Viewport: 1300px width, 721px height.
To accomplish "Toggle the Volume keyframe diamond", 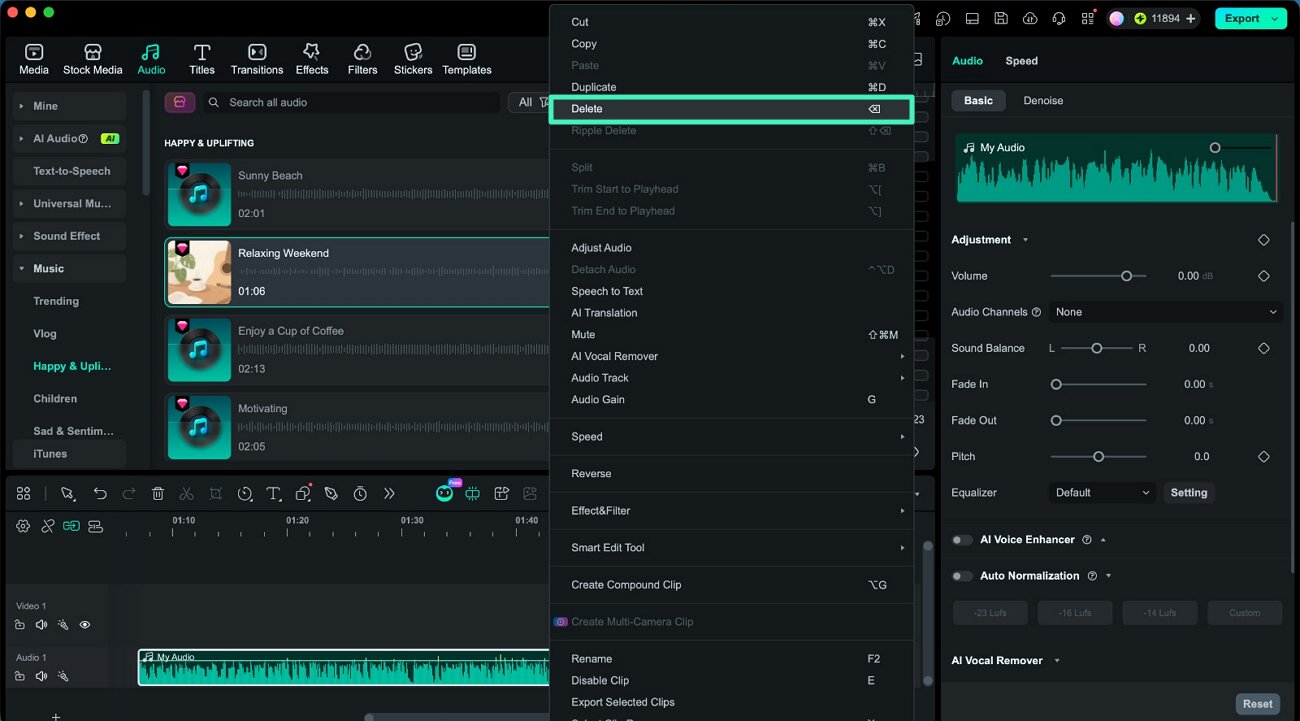I will (1263, 276).
